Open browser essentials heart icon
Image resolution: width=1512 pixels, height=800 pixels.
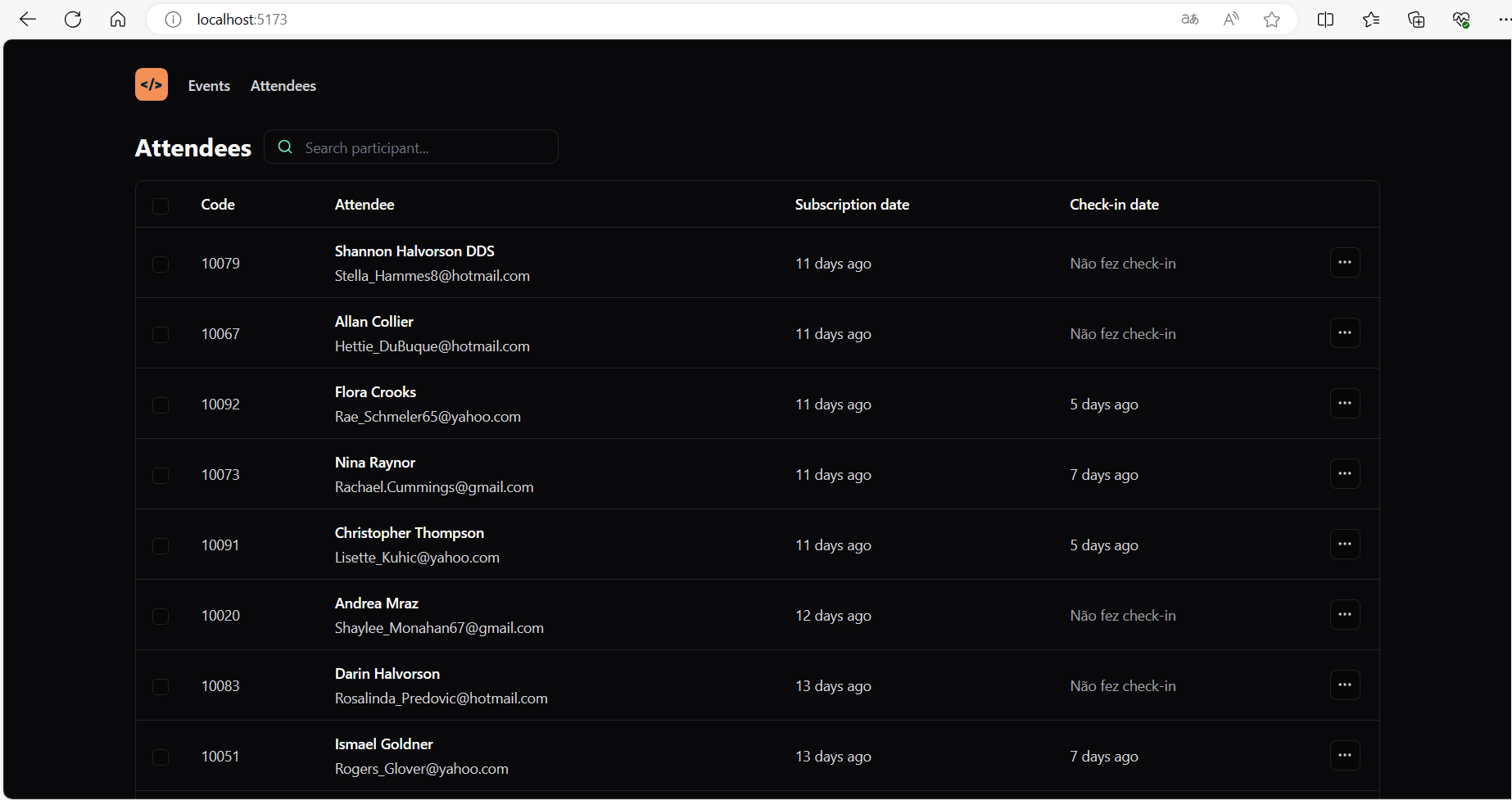pos(1461,20)
